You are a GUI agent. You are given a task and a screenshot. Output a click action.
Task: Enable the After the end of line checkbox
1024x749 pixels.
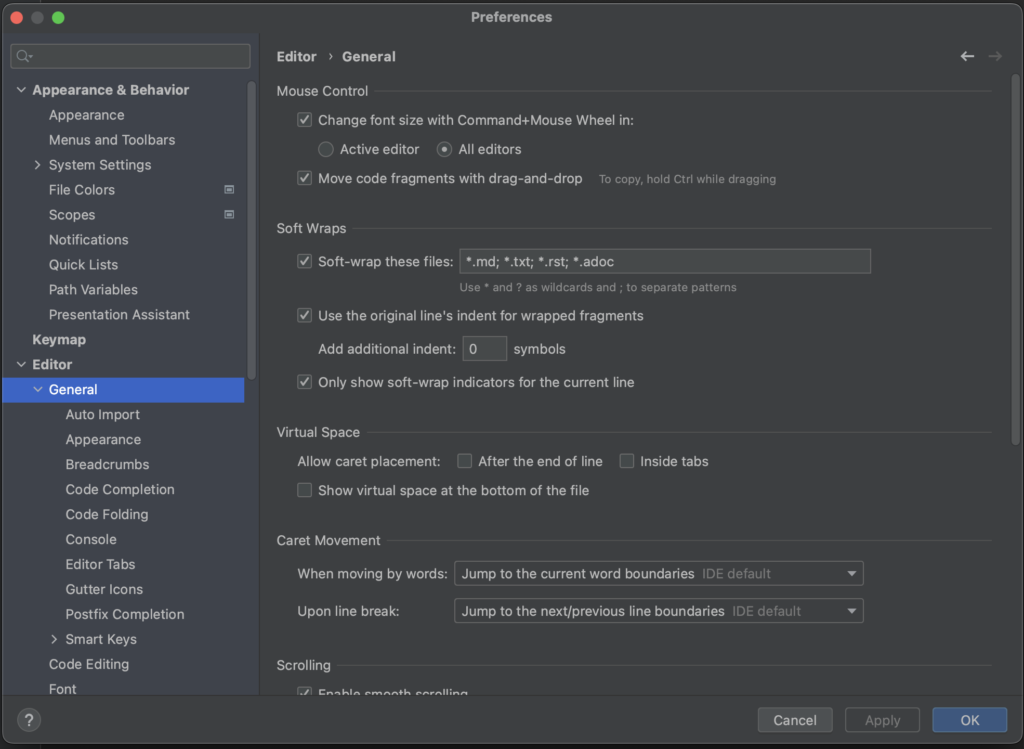point(464,461)
